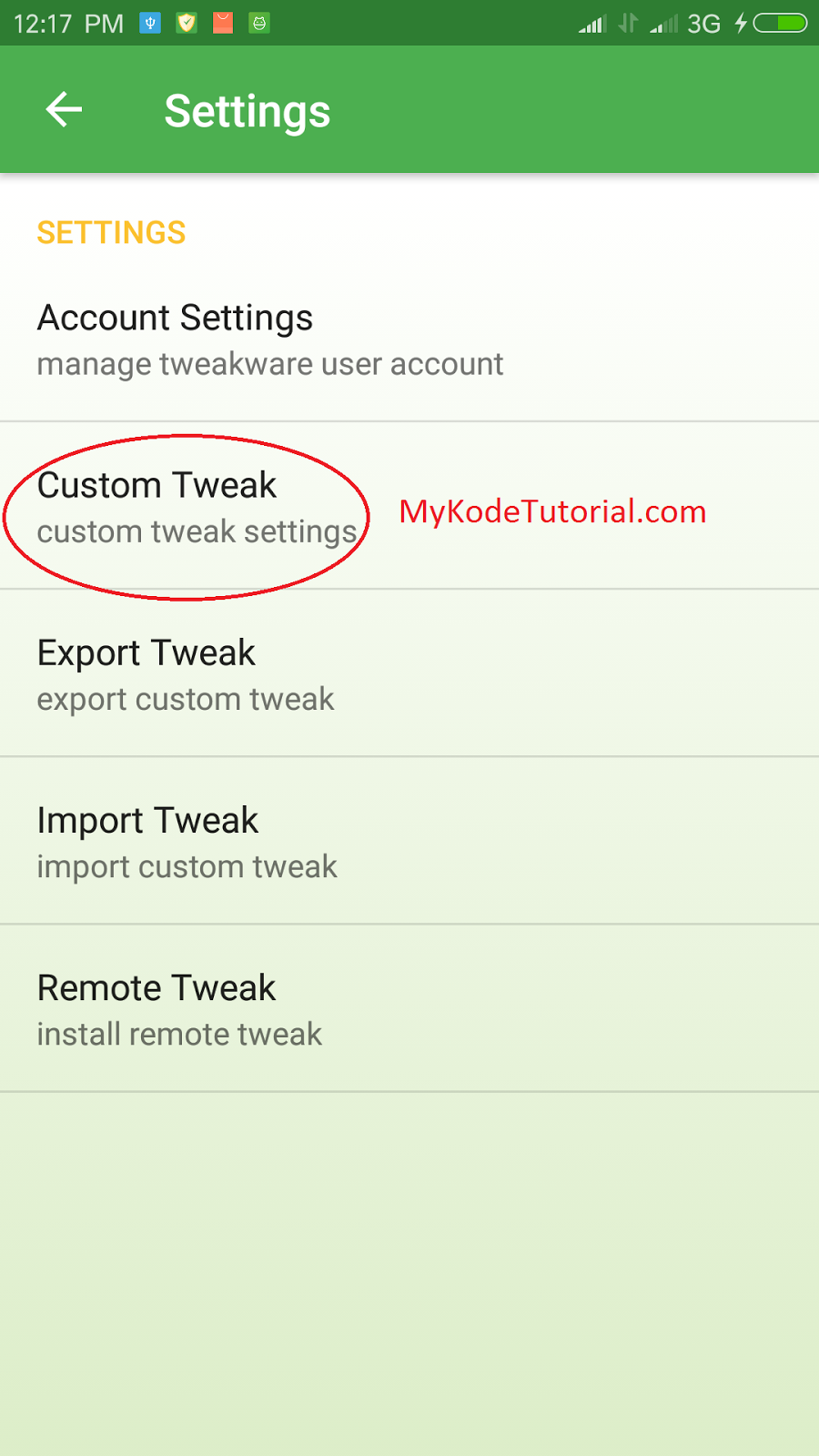
Task: Tap the first signal strength bars
Action: [592, 24]
